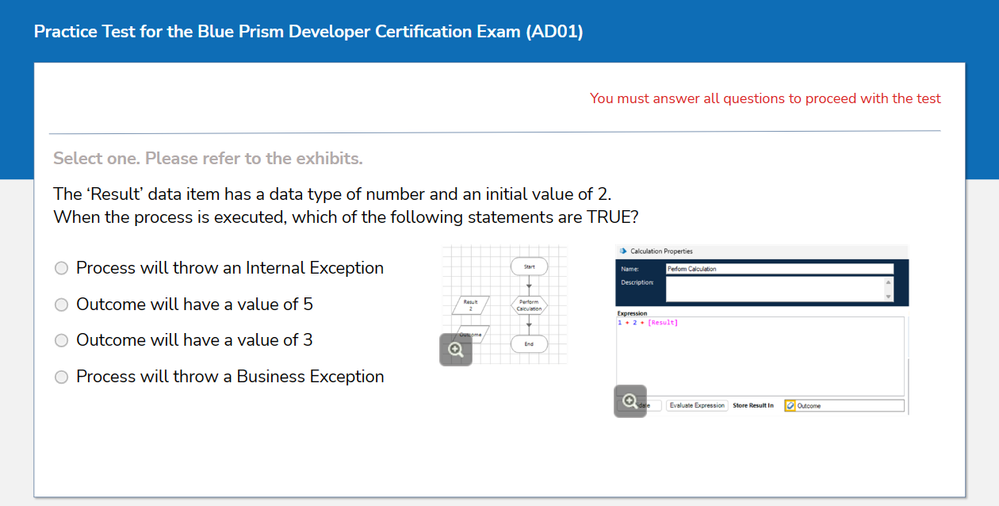Click the Perform Calculation hexagon stage

[x=529, y=305]
